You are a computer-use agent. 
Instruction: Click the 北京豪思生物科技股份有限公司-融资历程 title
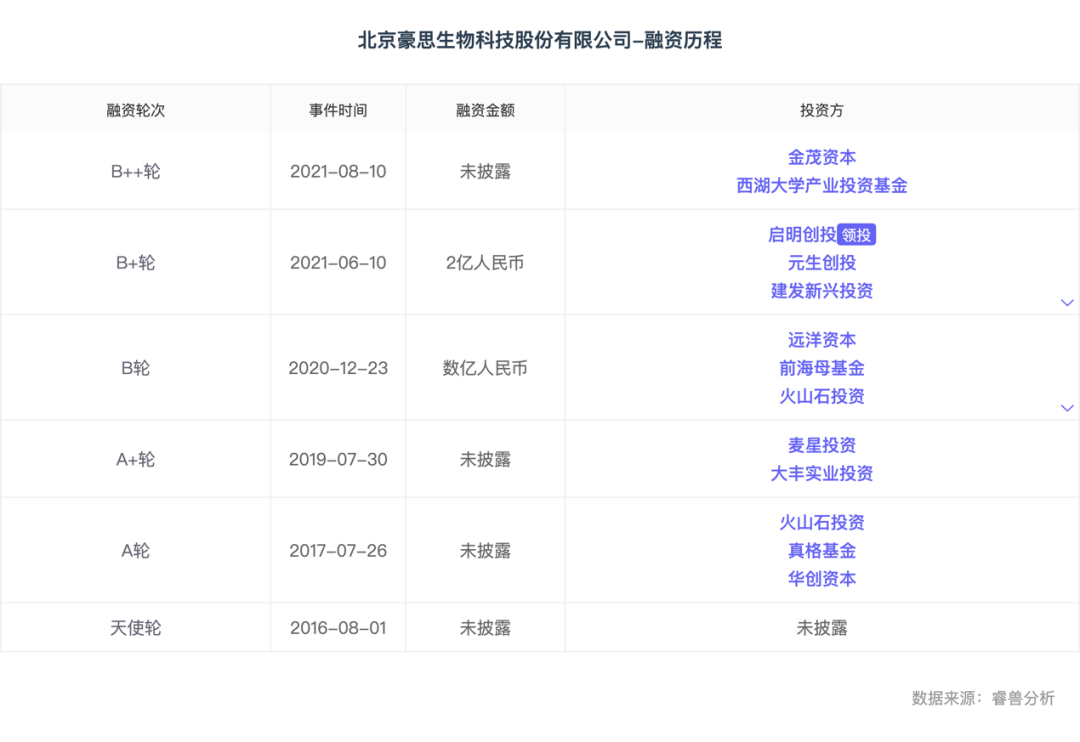540,40
